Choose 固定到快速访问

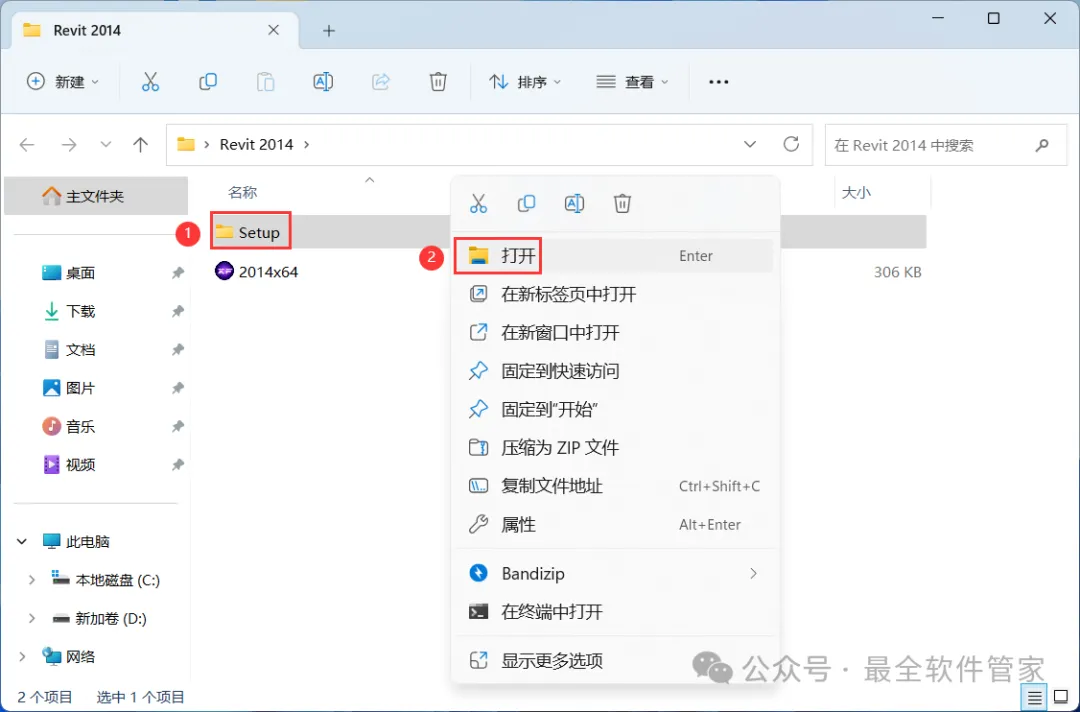[x=614, y=371]
